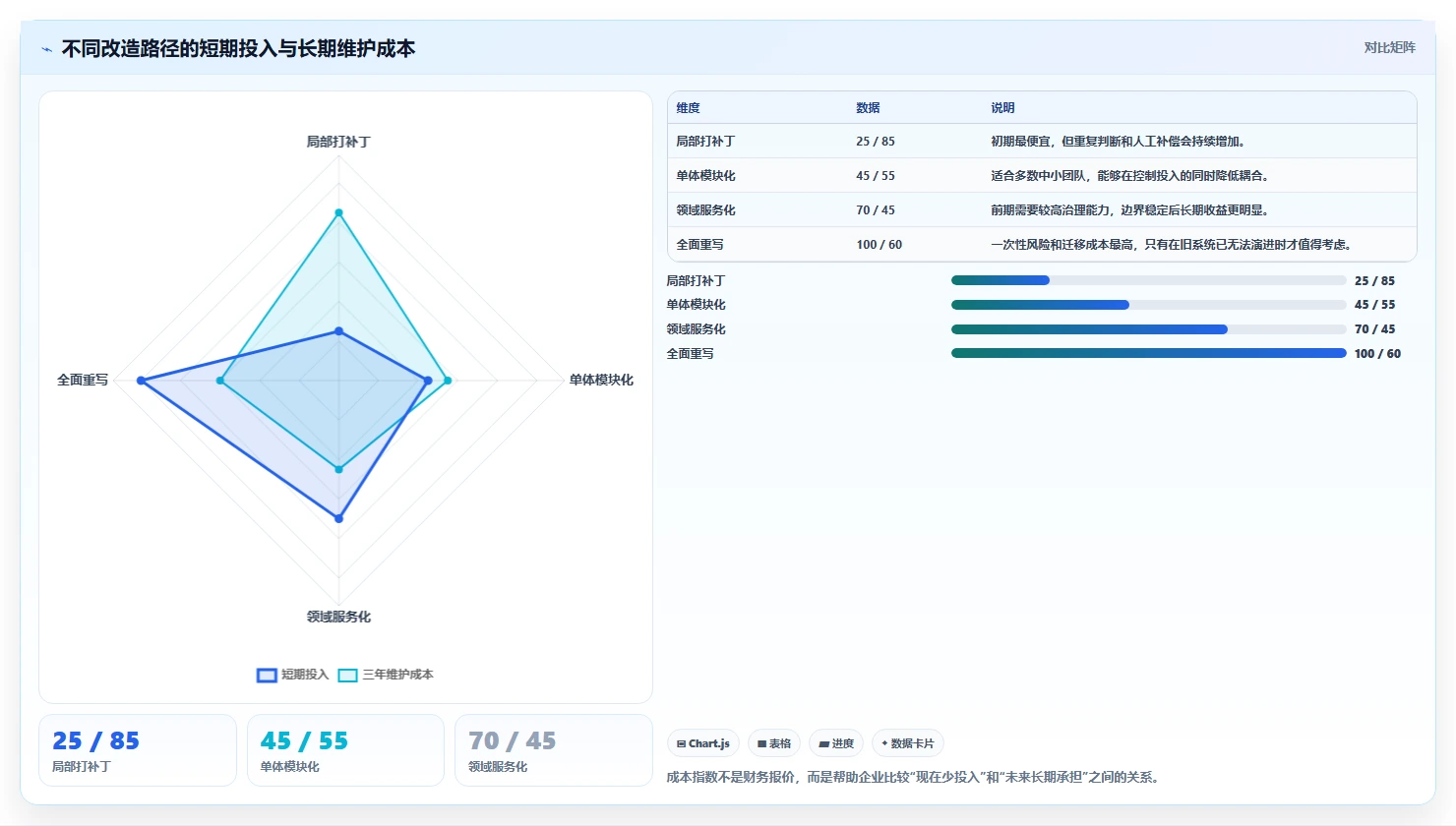Toggle the 三年维护成本 legend item
This screenshot has height=826, width=1456.
click(x=386, y=675)
